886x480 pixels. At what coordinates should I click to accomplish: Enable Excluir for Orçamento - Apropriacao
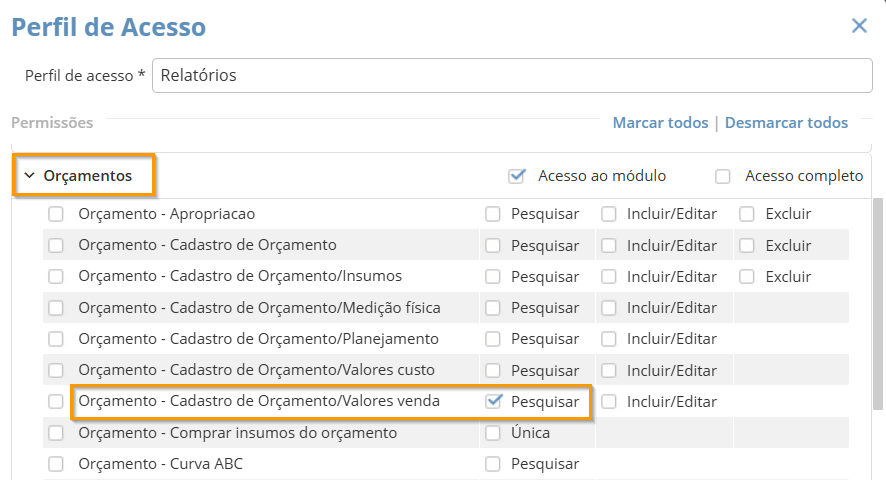(747, 214)
